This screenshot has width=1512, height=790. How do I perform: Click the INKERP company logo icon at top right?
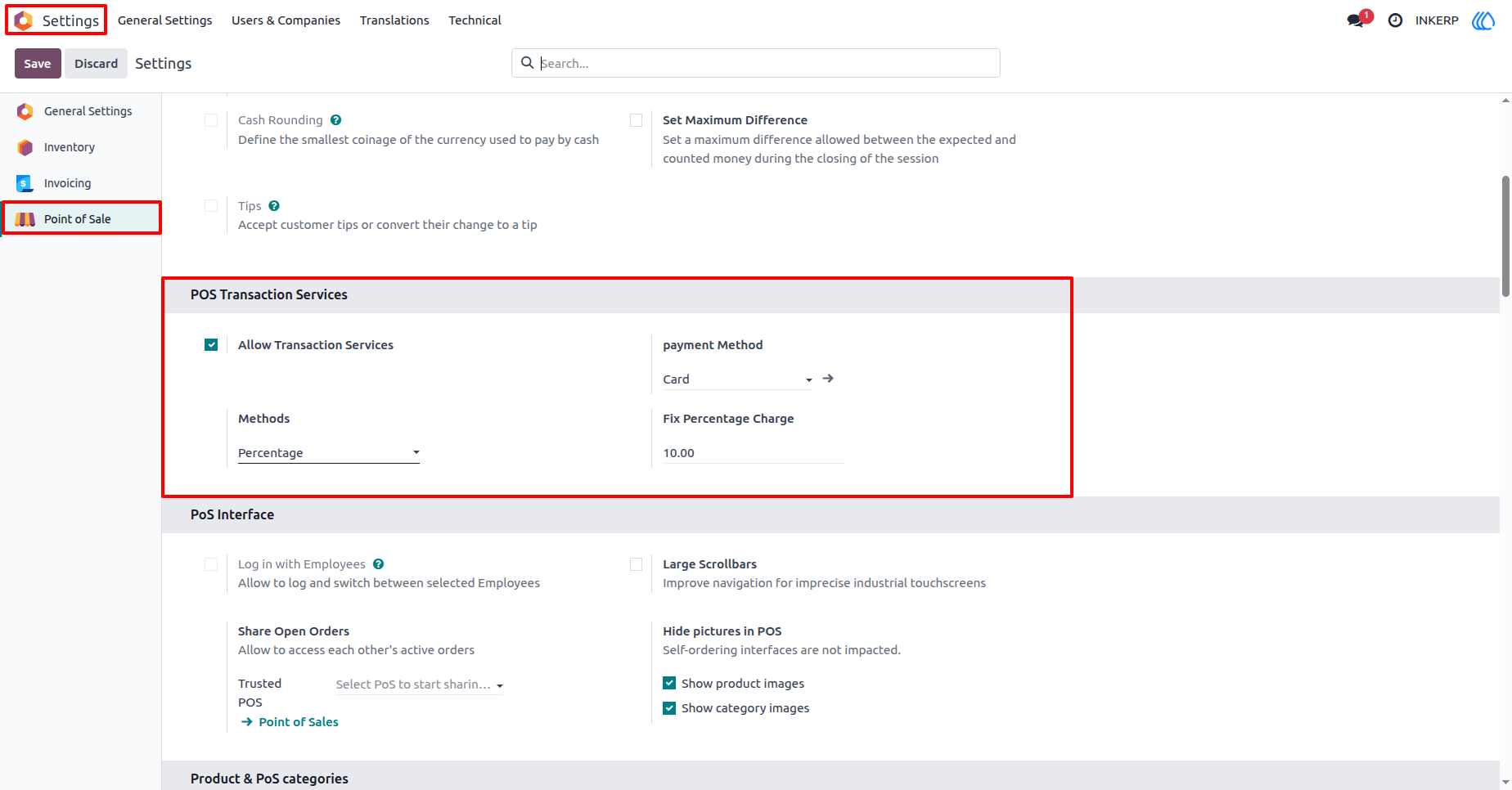tap(1483, 20)
